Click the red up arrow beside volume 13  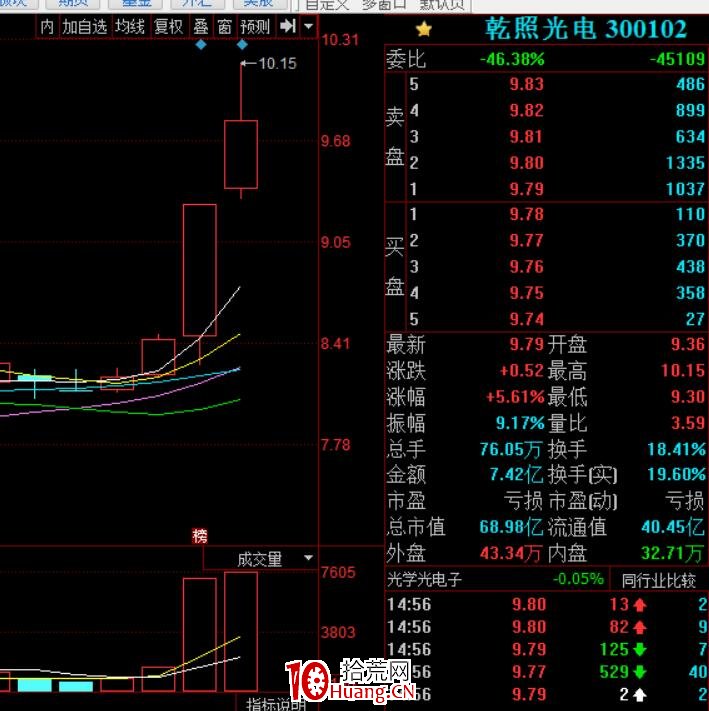(x=640, y=604)
